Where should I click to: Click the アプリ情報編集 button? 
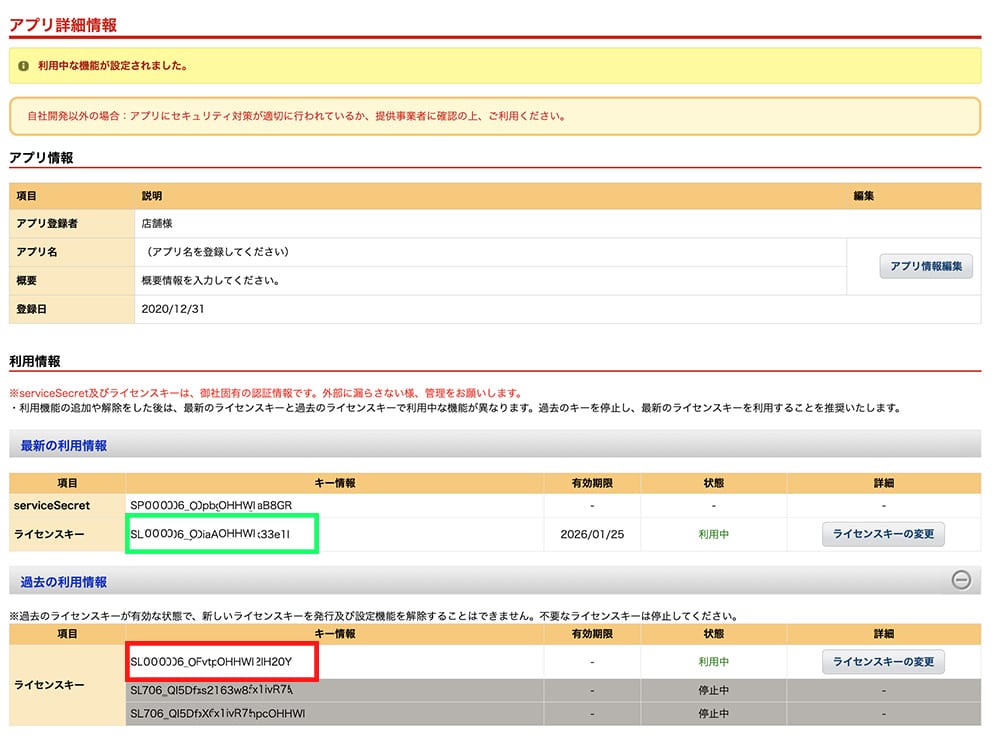925,266
